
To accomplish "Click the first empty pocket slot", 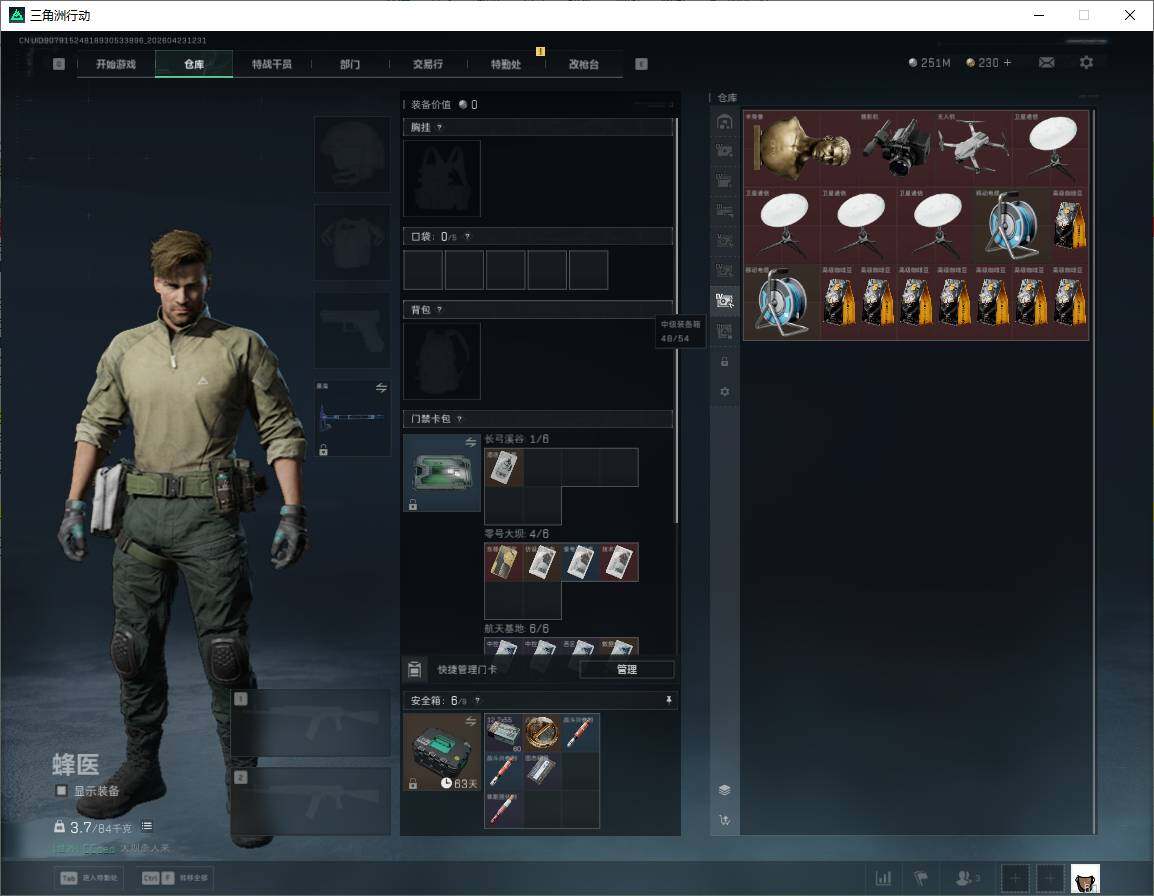I will tap(423, 269).
